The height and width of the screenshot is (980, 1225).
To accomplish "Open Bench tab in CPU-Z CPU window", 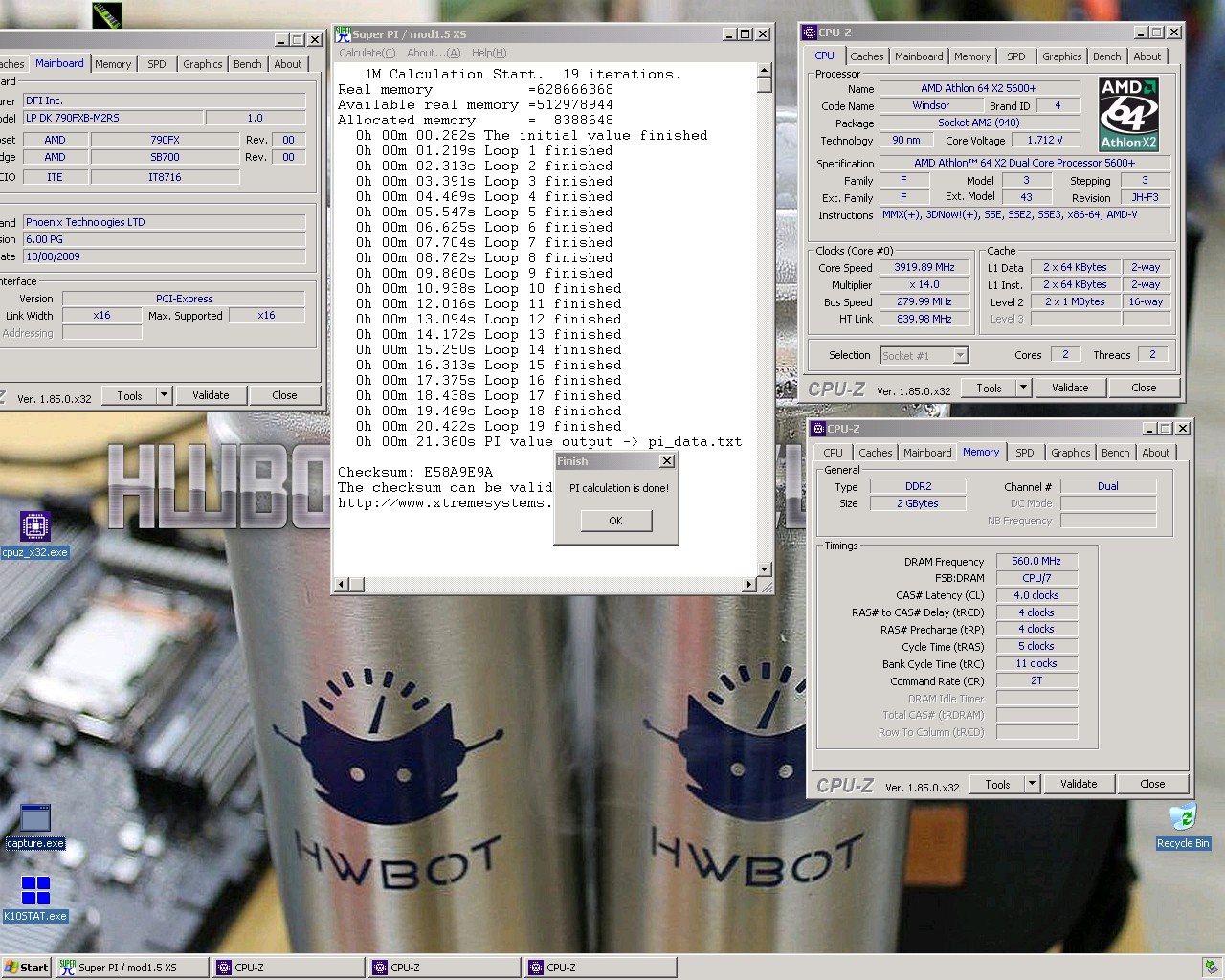I will pos(1107,56).
